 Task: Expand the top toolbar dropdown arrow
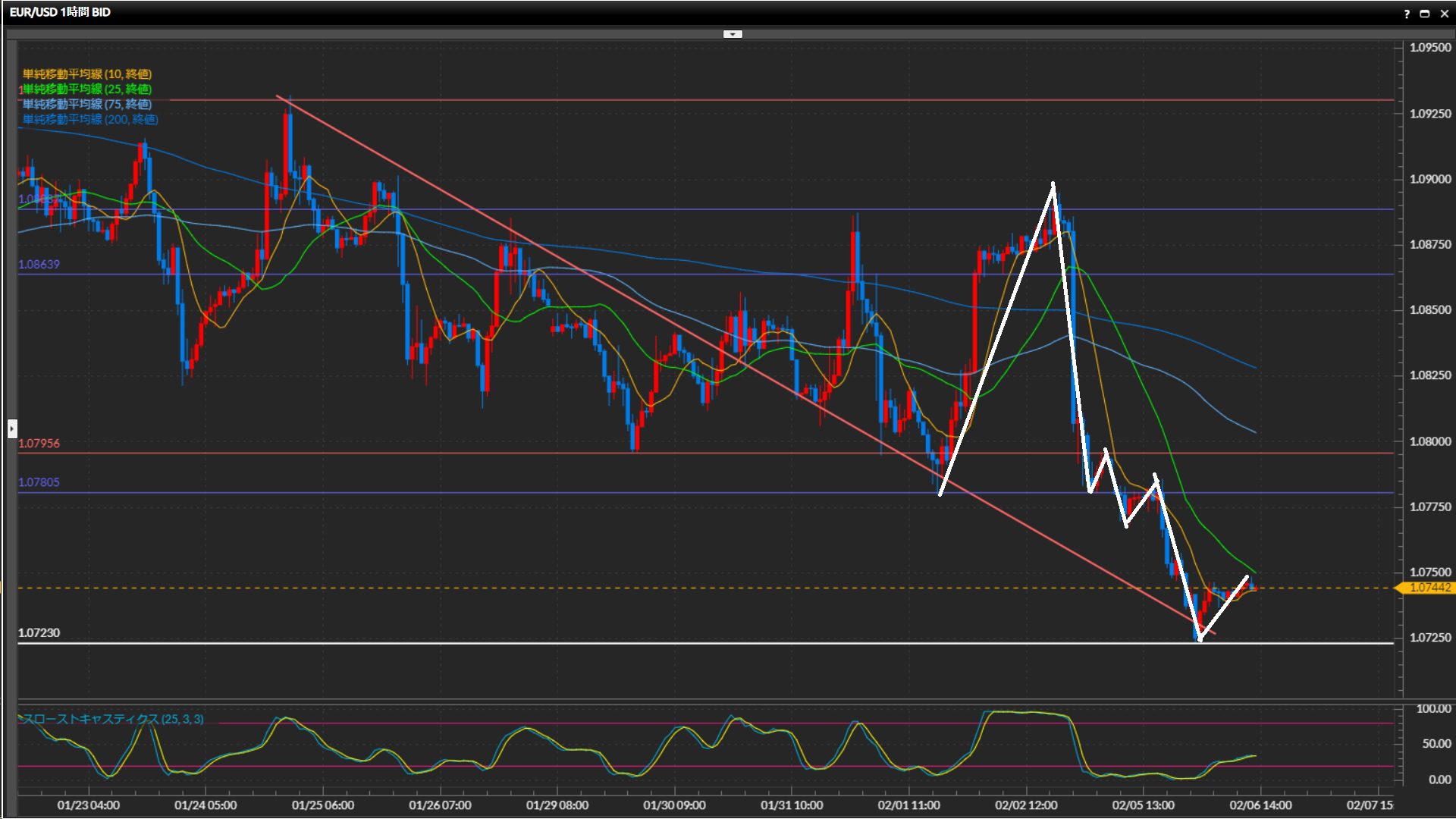733,34
